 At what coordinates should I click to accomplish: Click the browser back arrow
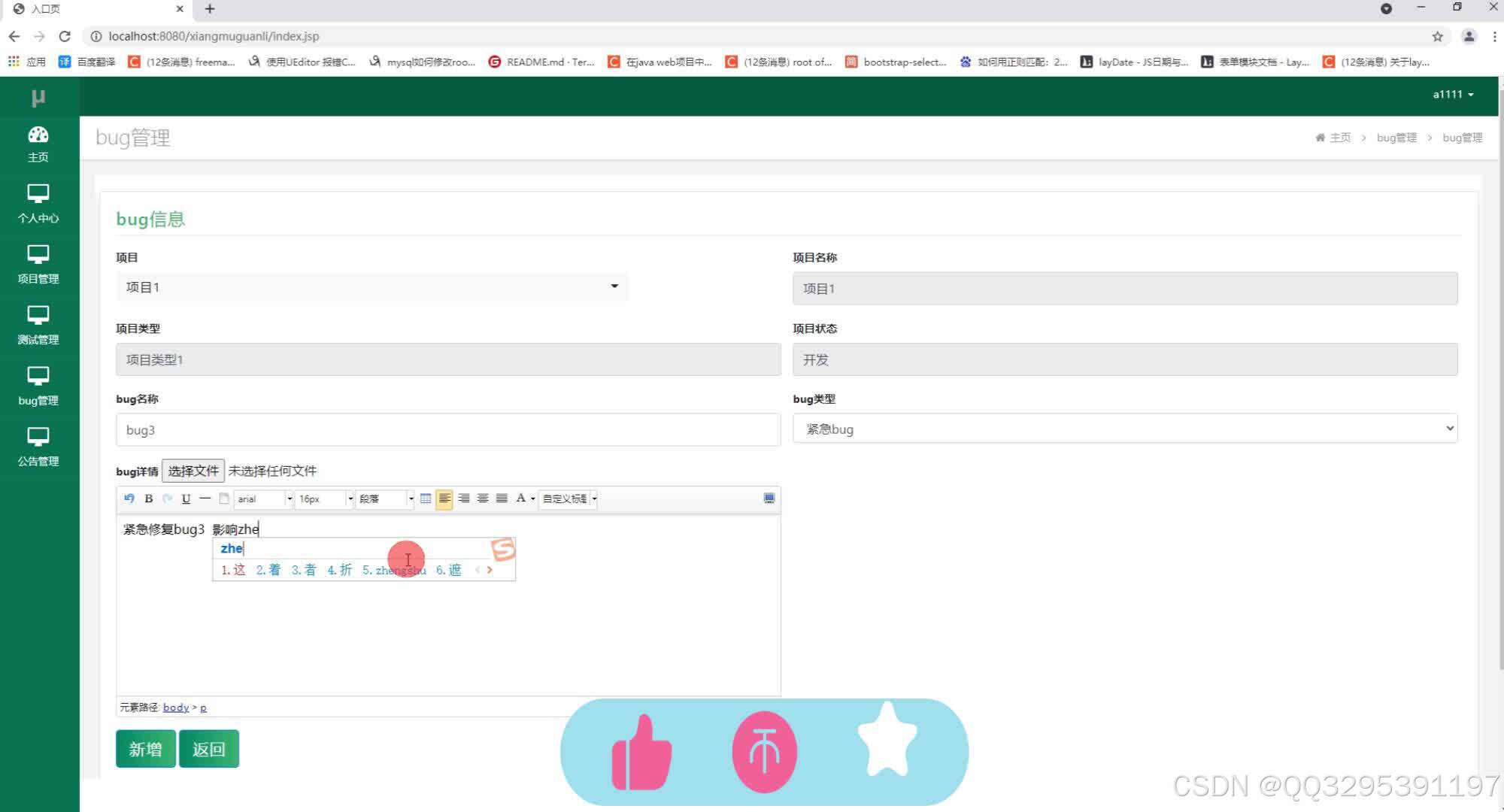coord(14,36)
